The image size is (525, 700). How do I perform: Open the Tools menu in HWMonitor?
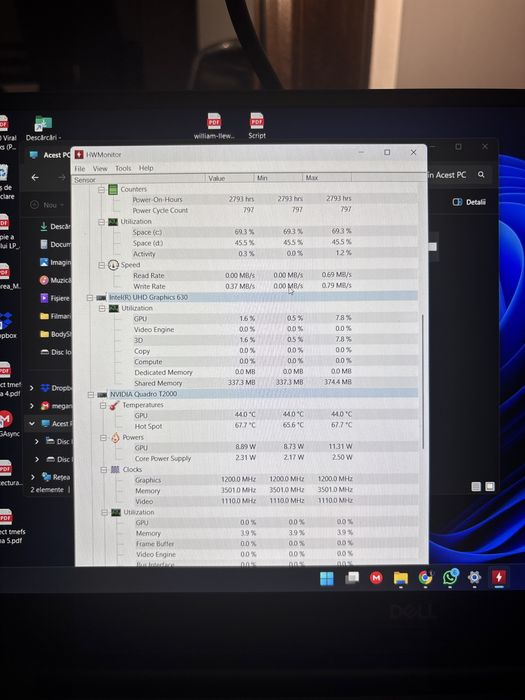coord(123,168)
